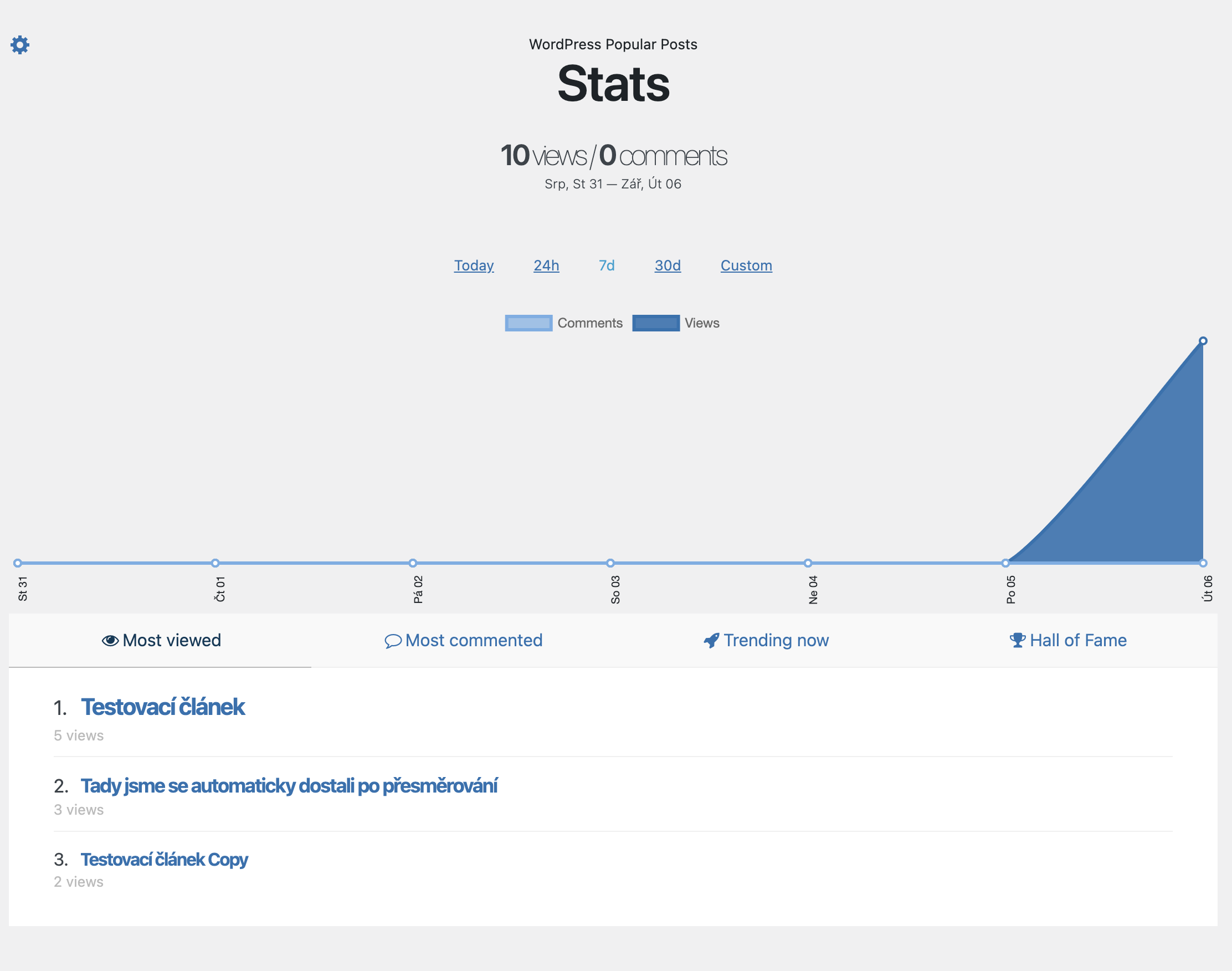Screen dimensions: 1232x971
Task: Open the Hall of Fame tab
Action: (x=1068, y=641)
